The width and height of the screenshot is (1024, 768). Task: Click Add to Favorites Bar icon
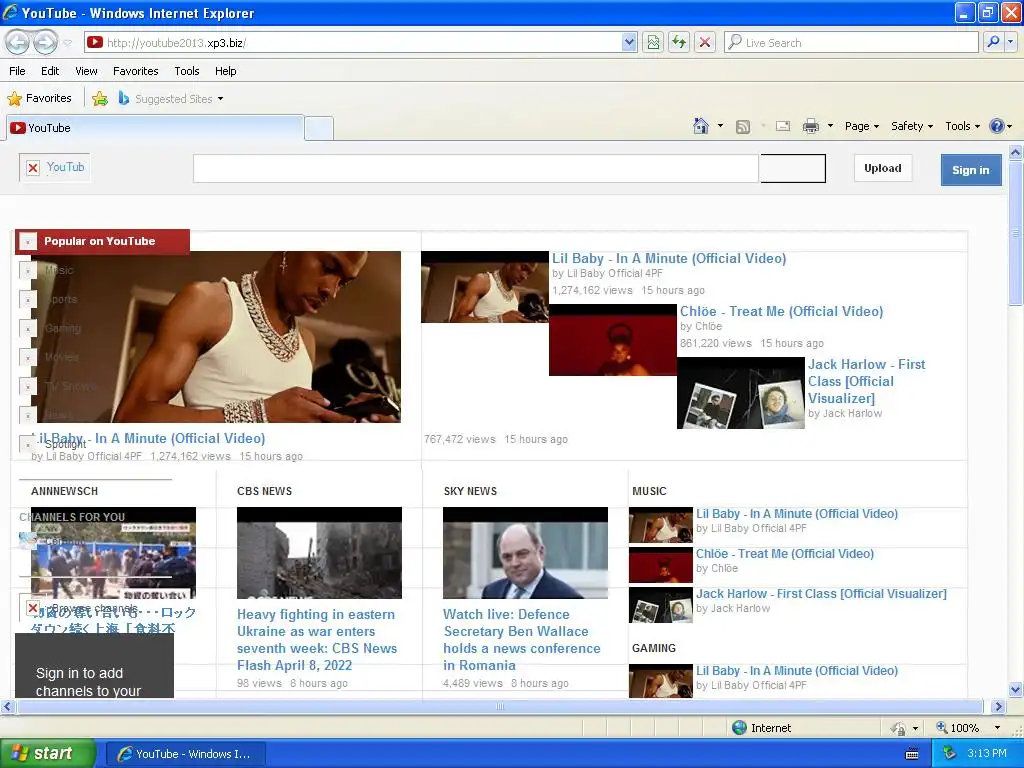coord(100,99)
